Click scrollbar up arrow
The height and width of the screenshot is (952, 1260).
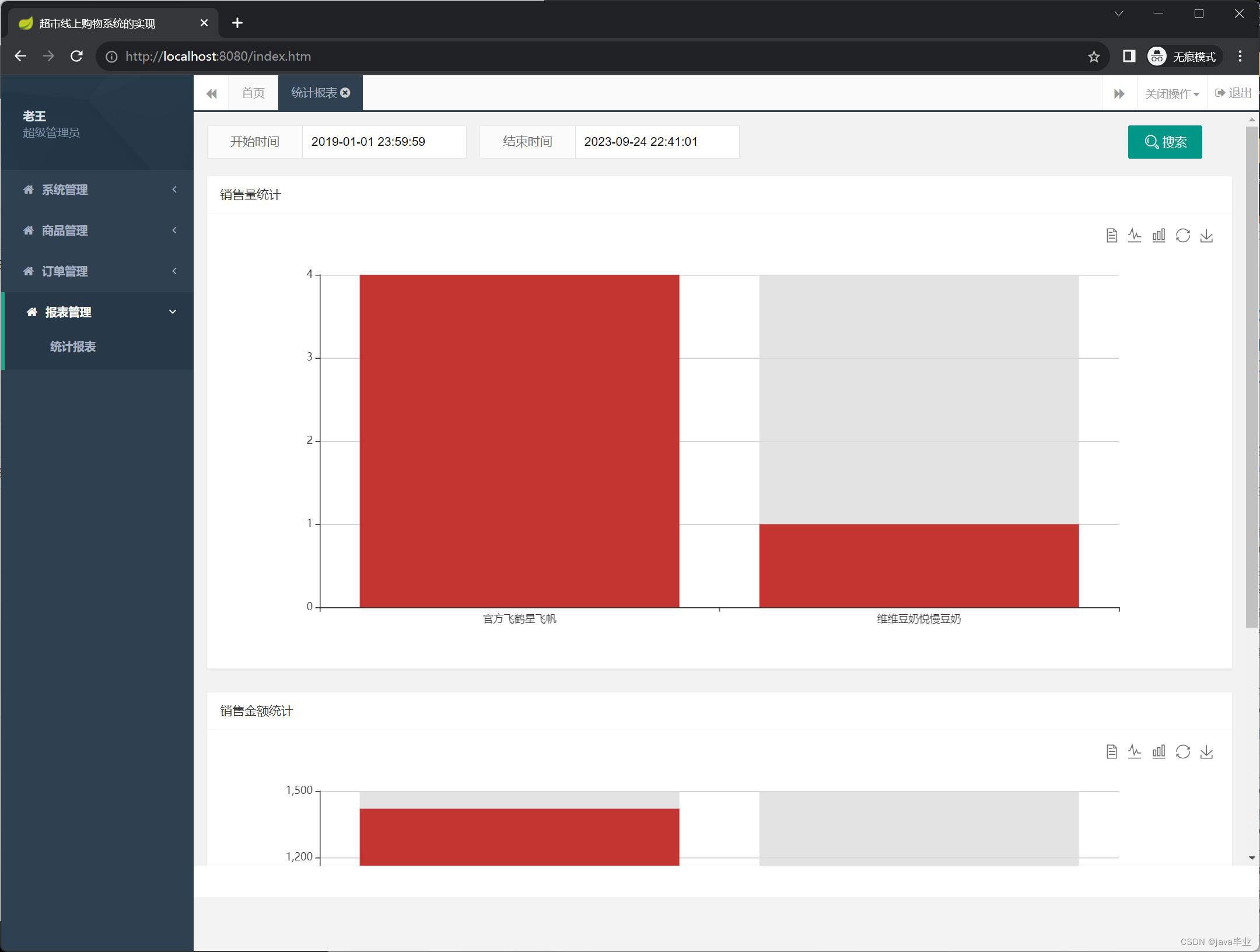pos(1252,120)
